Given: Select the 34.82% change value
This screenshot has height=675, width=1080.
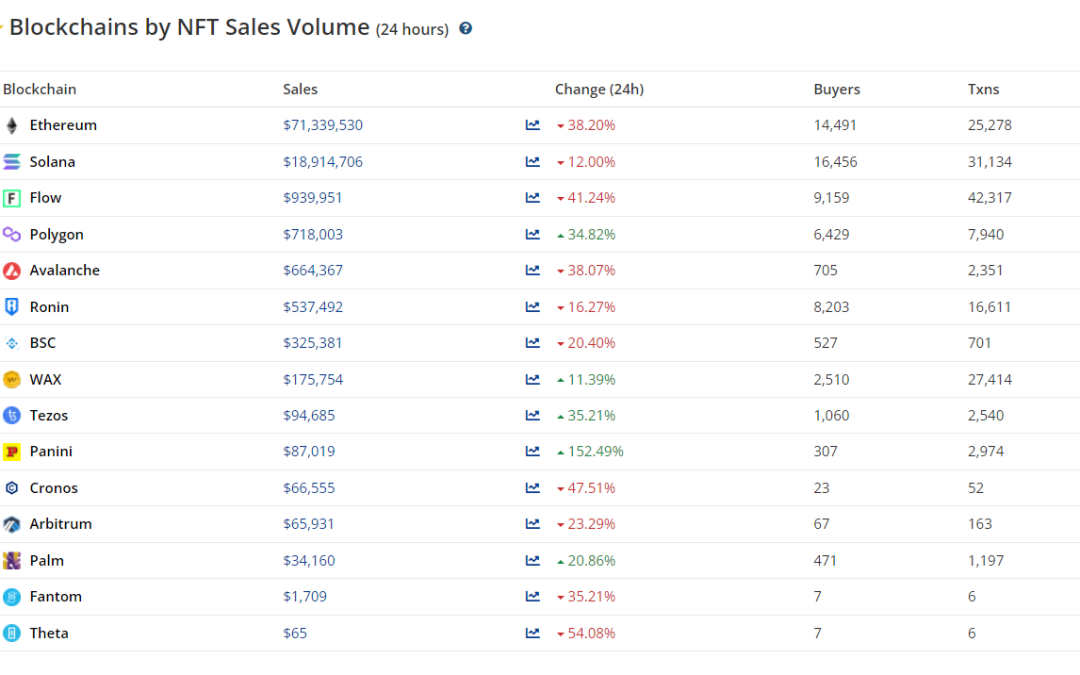Looking at the screenshot, I should click(x=591, y=234).
